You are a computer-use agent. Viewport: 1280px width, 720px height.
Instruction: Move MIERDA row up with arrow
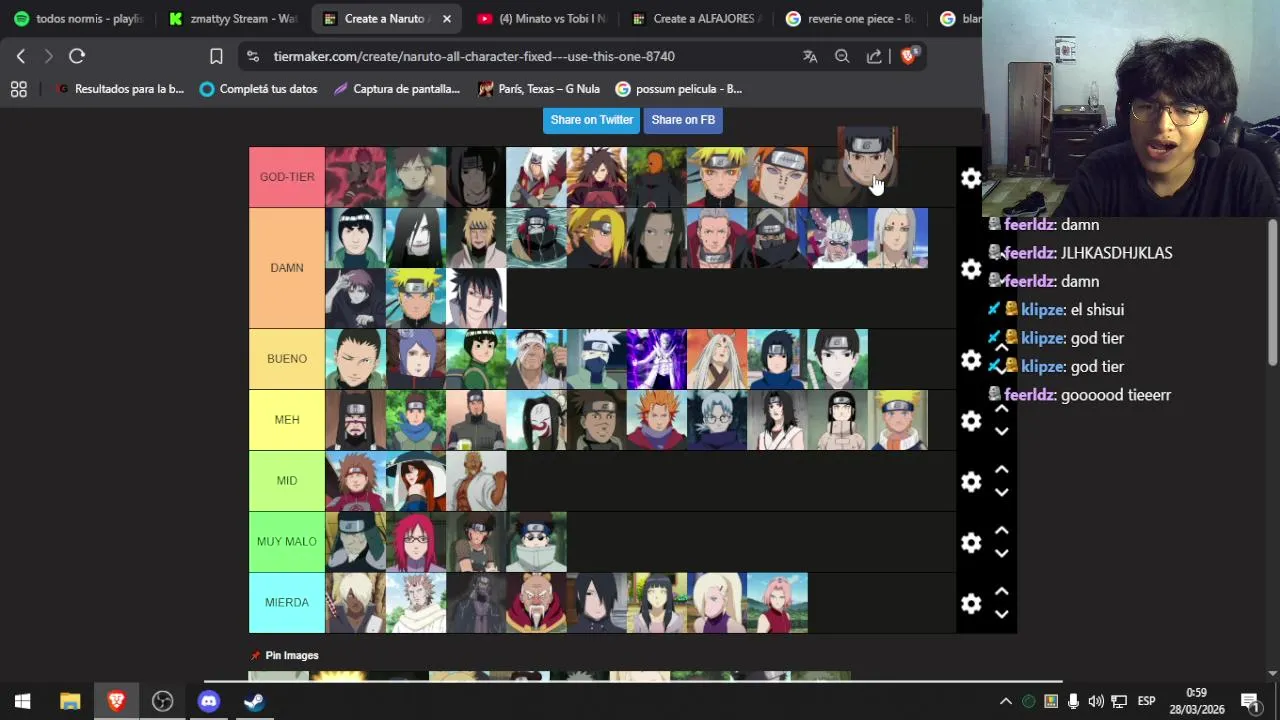pos(1001,592)
